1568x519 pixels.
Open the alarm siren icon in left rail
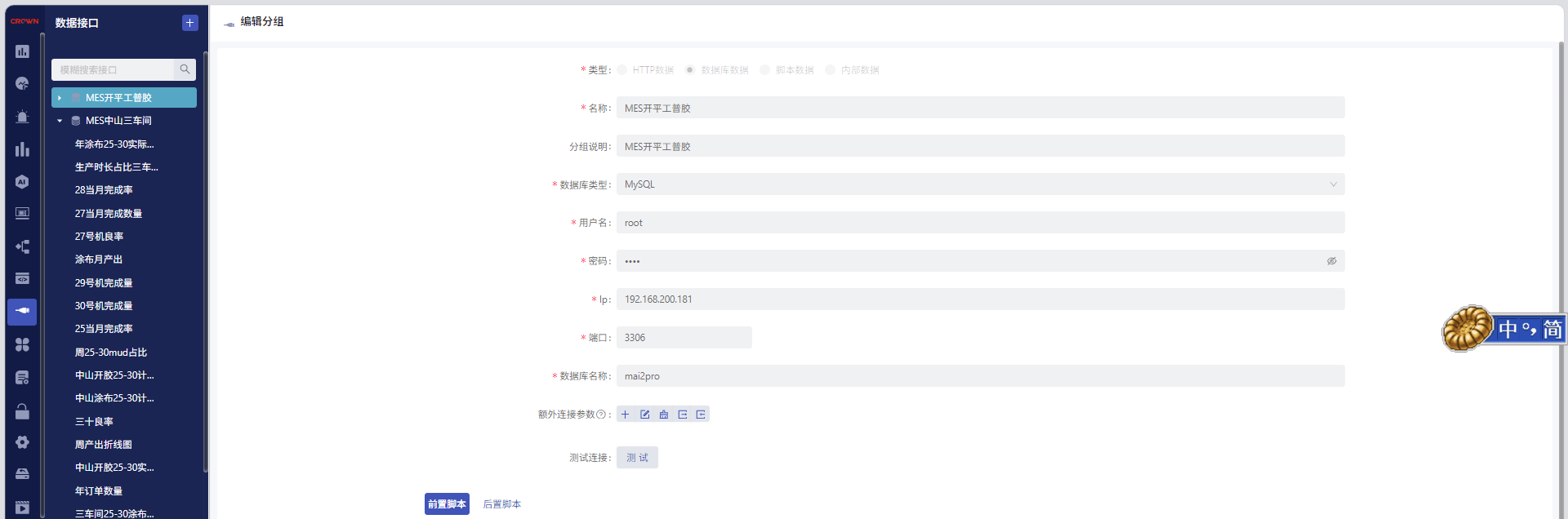22,117
